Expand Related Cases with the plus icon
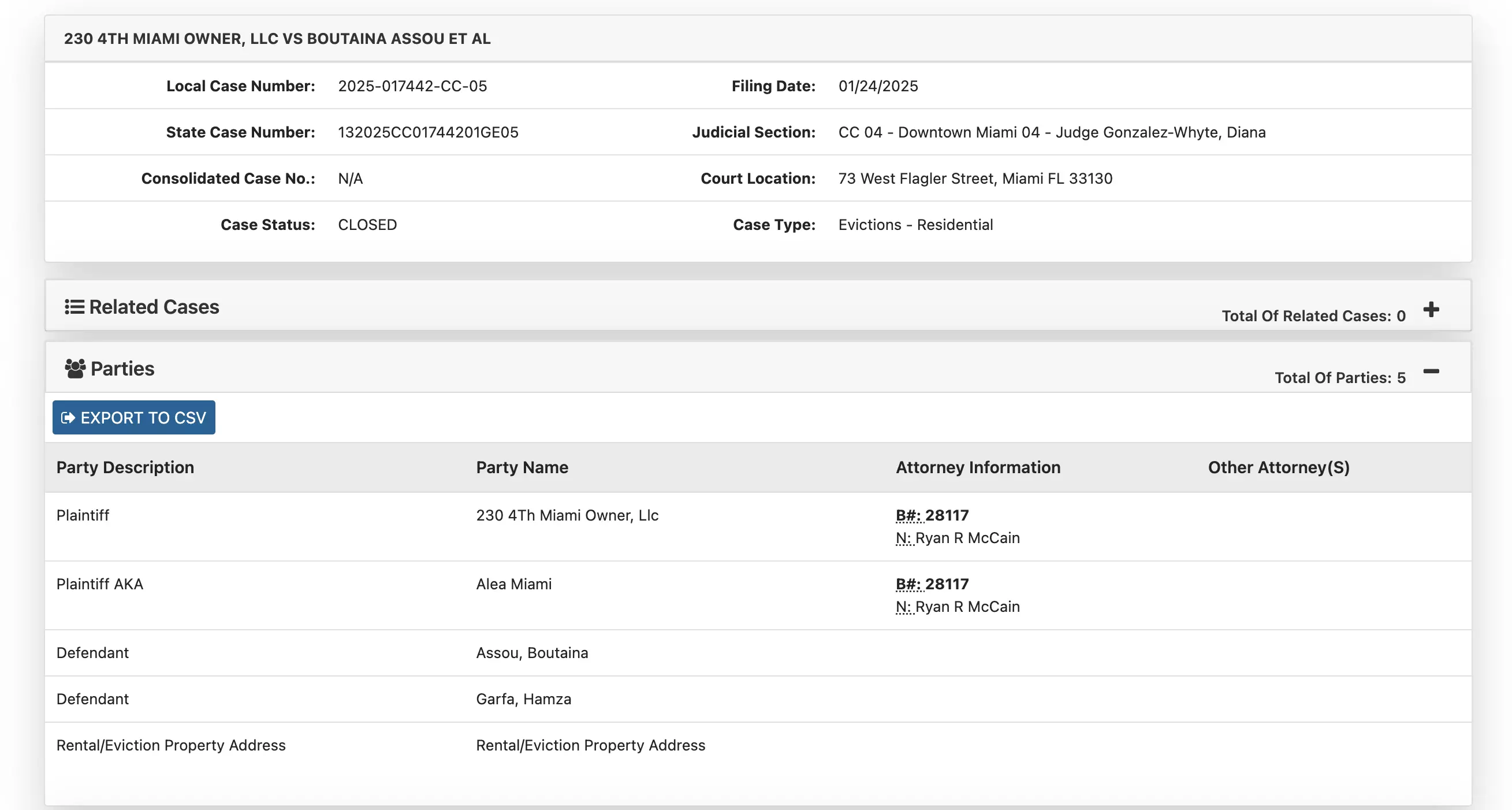Screen dimensions: 1512x810 (x=1431, y=309)
